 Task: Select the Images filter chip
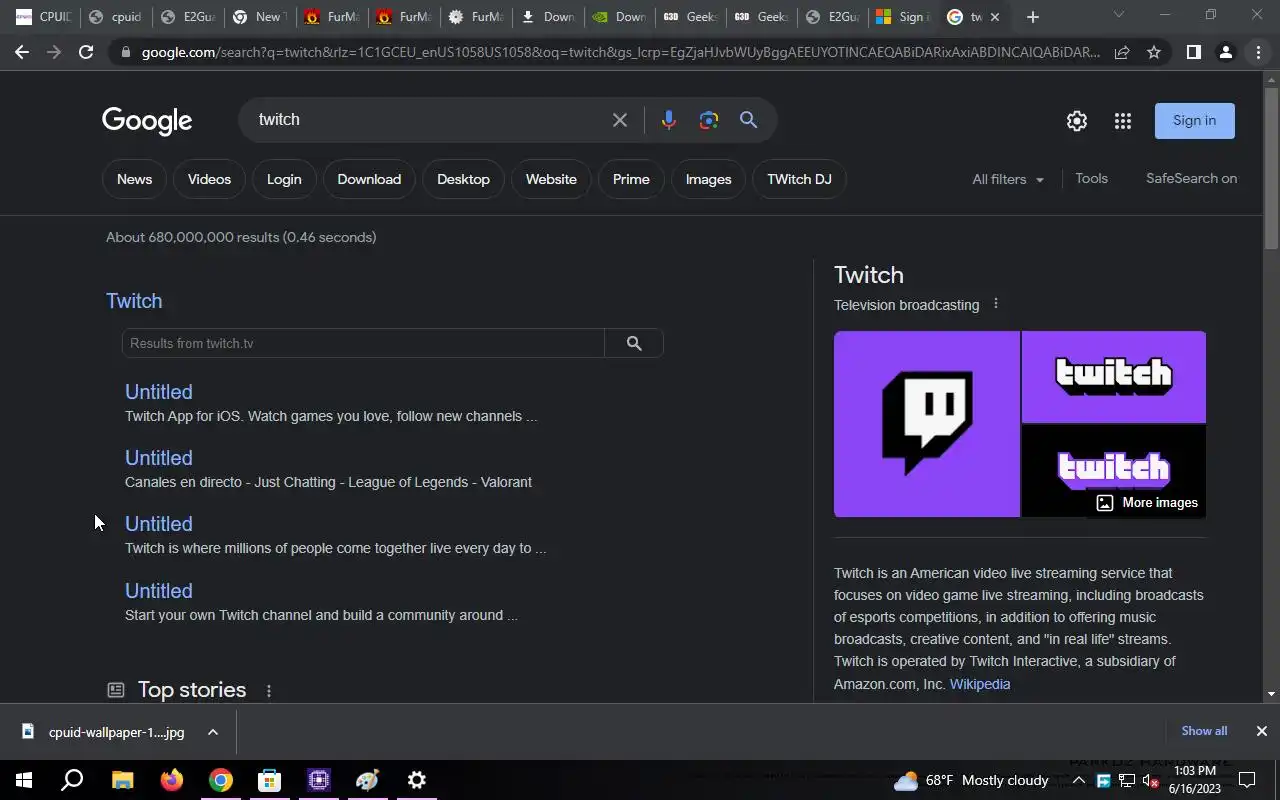pos(708,179)
